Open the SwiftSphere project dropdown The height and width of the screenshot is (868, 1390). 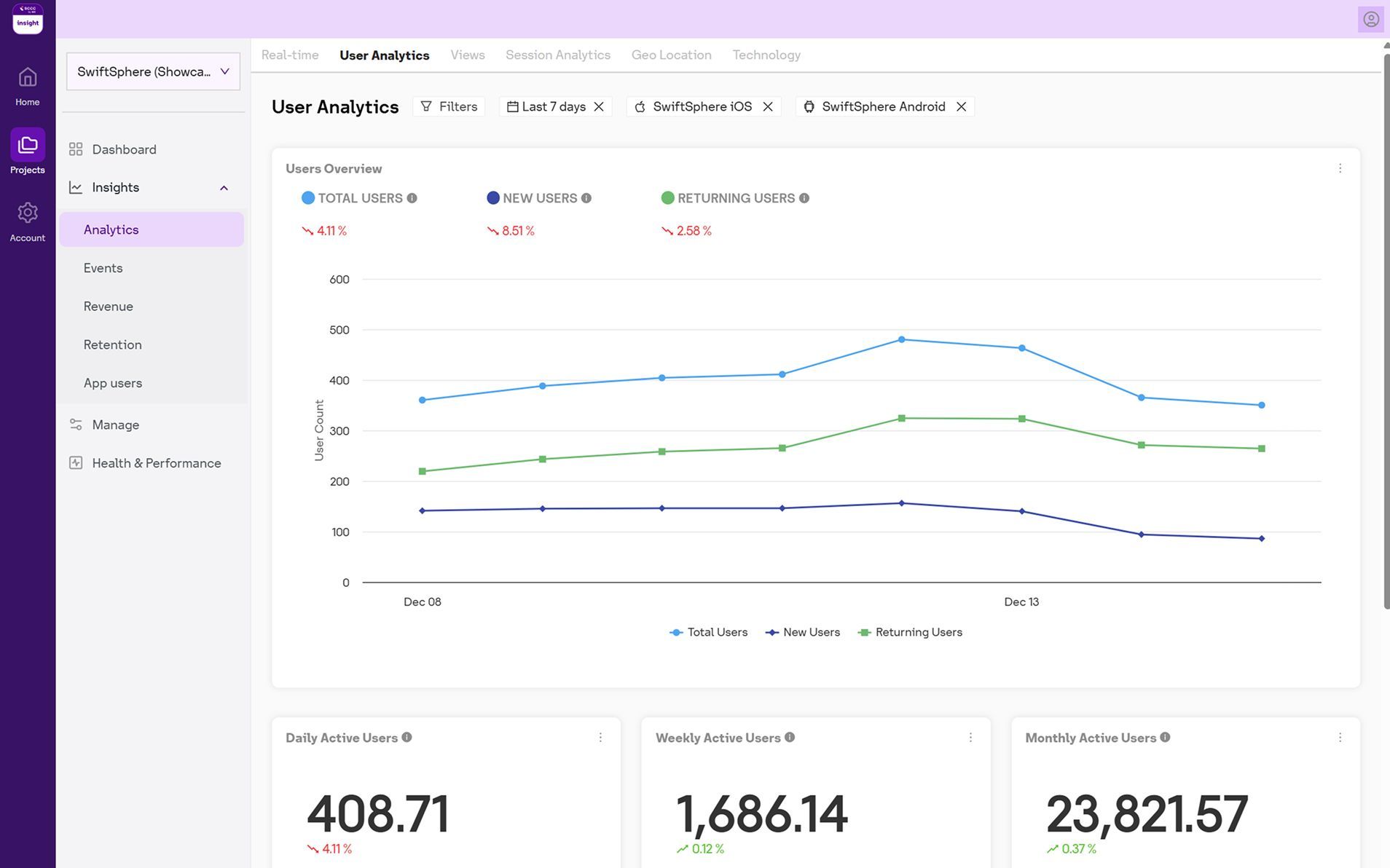point(153,71)
